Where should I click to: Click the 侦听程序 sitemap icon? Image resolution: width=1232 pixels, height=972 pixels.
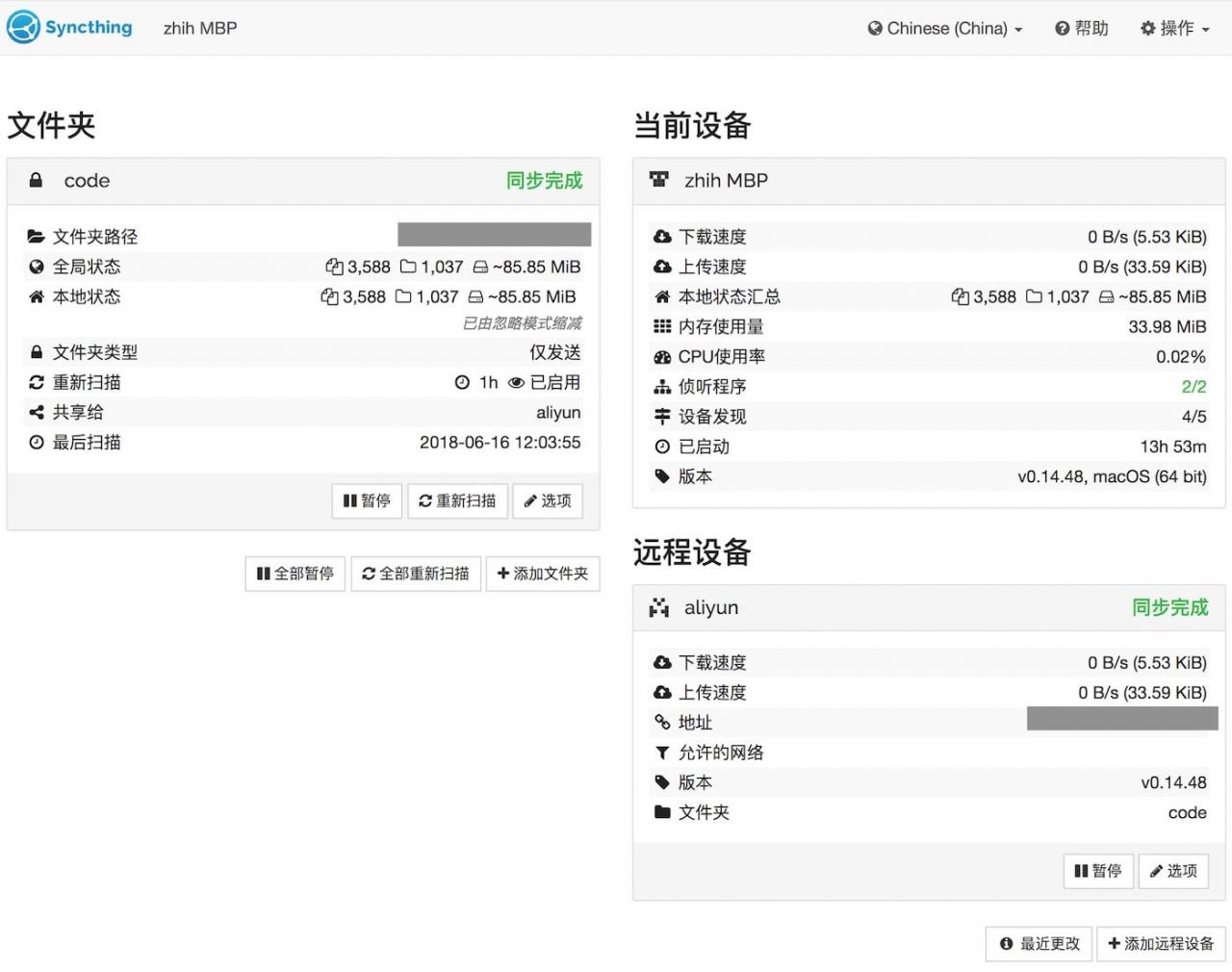[x=662, y=387]
